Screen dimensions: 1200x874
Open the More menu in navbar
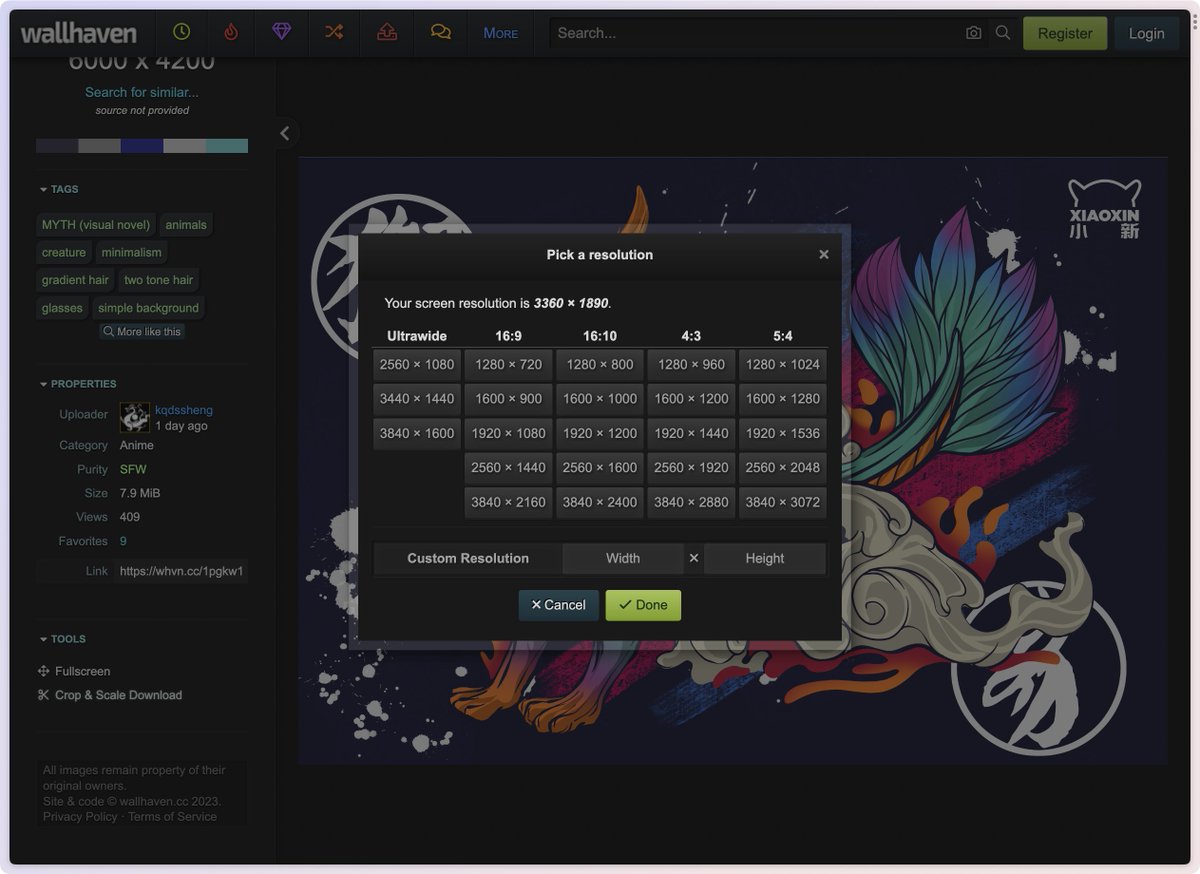[500, 33]
